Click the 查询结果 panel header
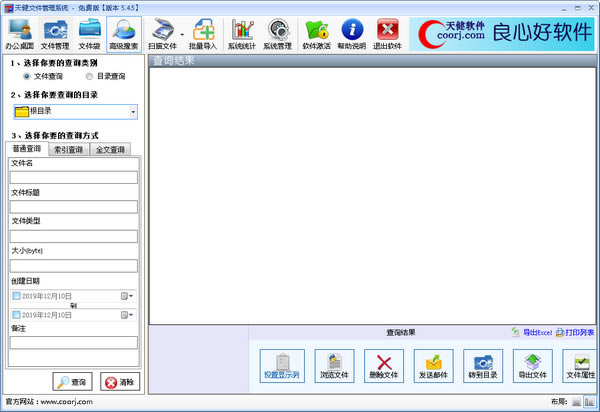 [372, 60]
